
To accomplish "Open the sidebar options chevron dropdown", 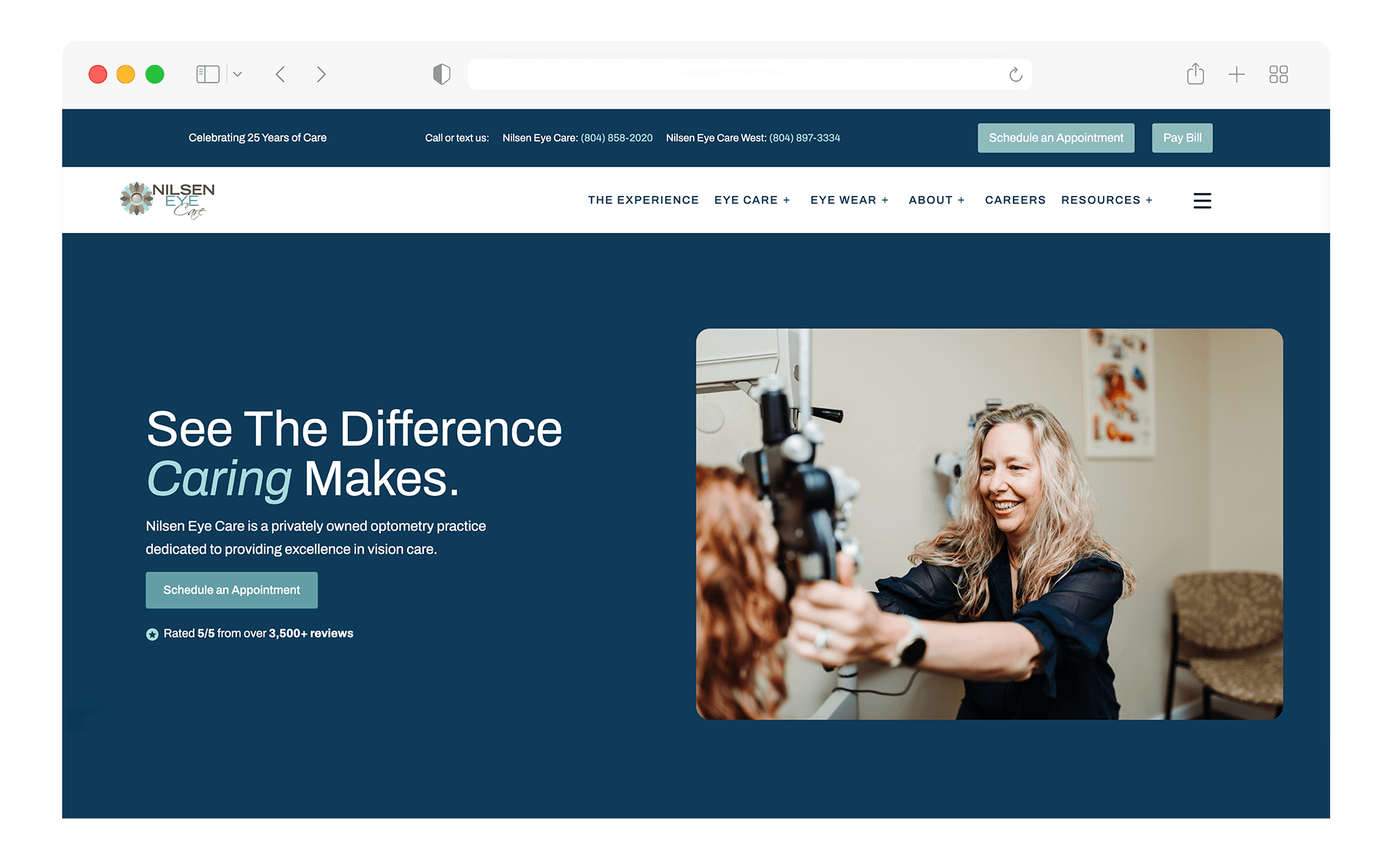I will 238,75.
